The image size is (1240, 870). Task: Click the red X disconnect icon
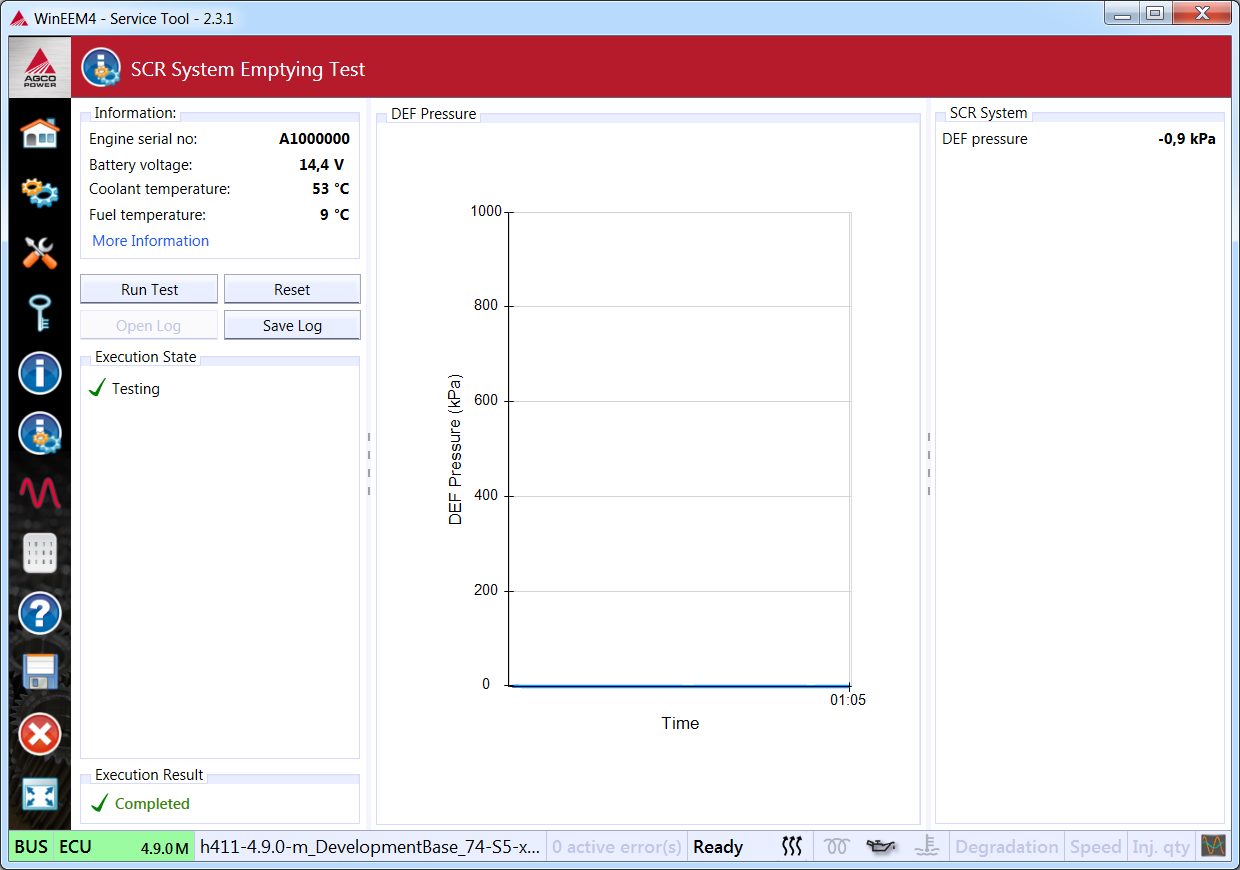click(x=40, y=735)
